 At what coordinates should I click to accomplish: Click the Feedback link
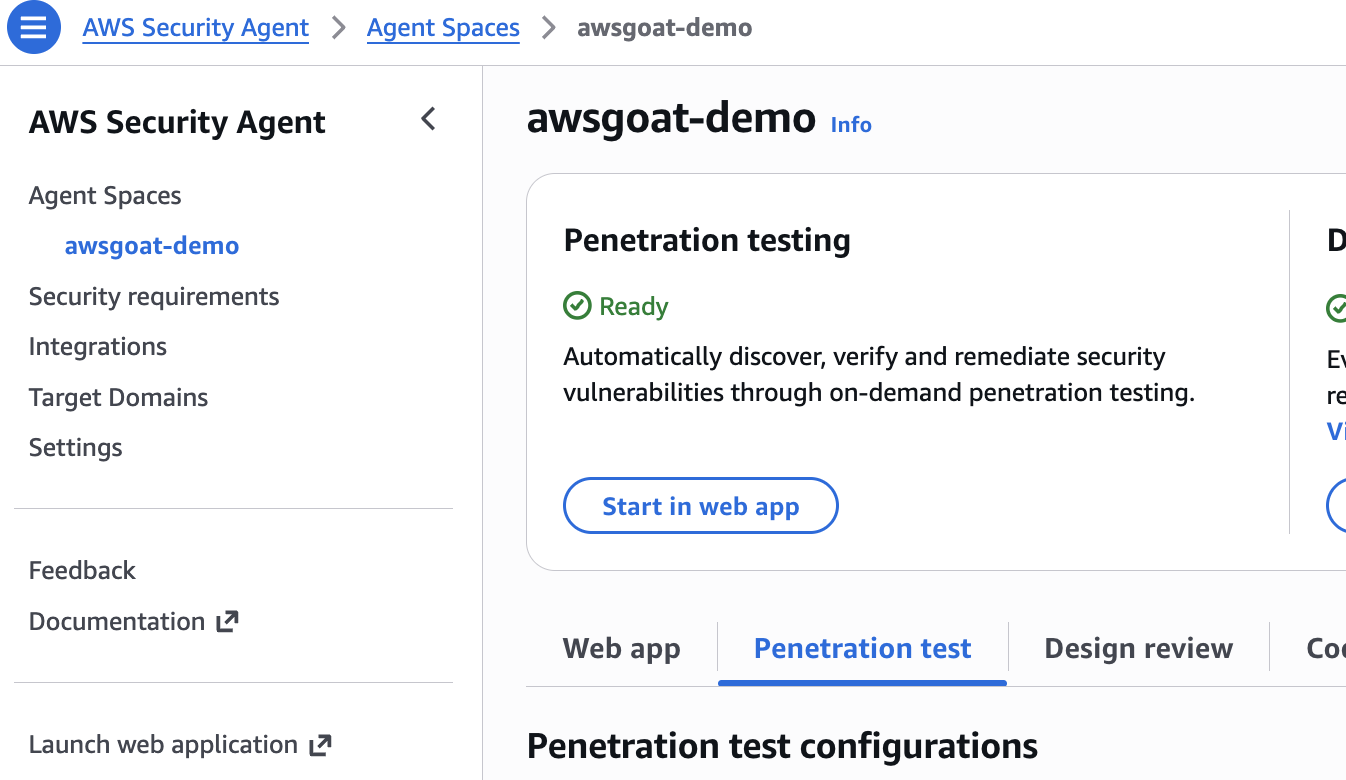(82, 570)
